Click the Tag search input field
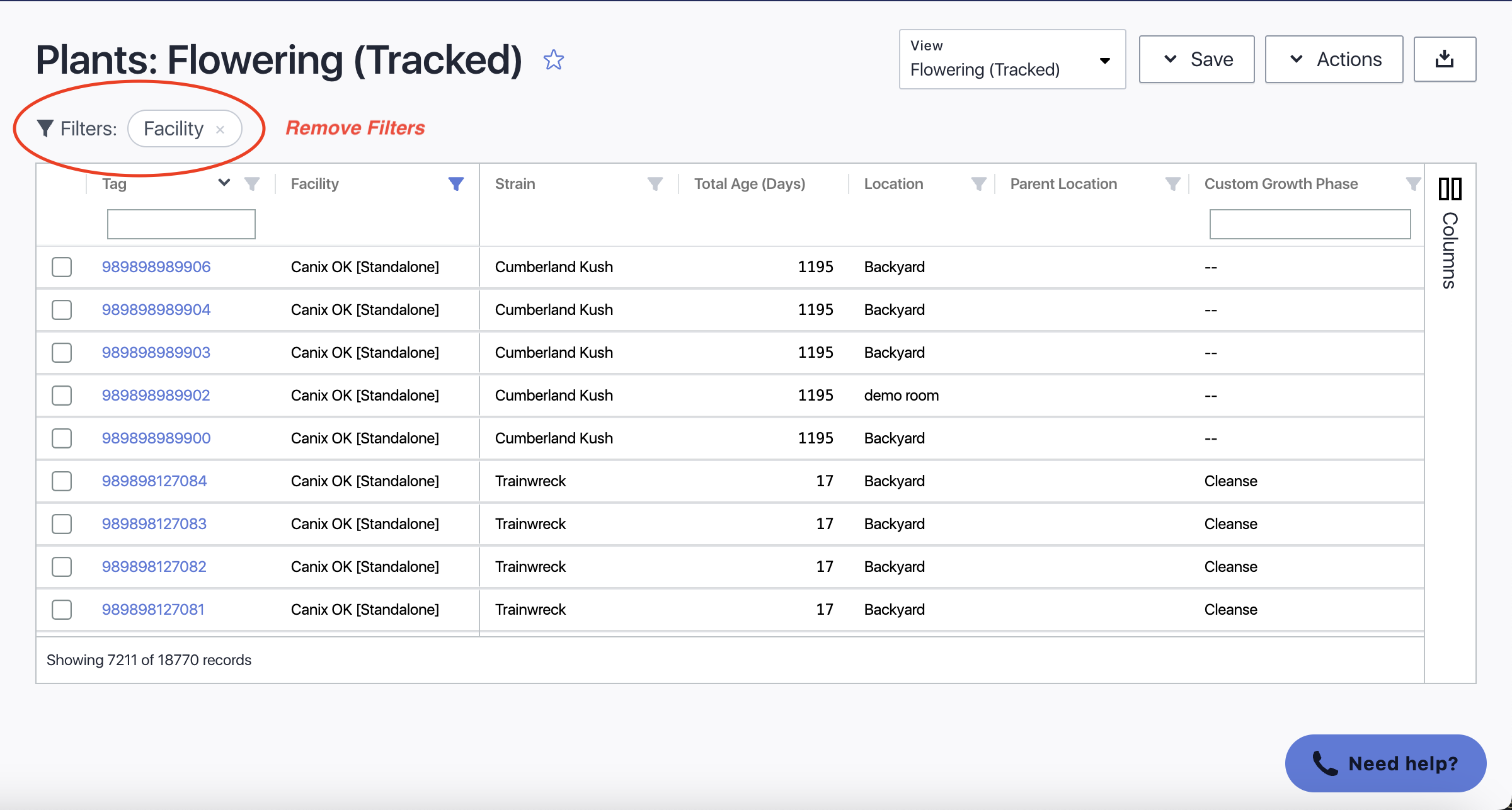 point(181,225)
